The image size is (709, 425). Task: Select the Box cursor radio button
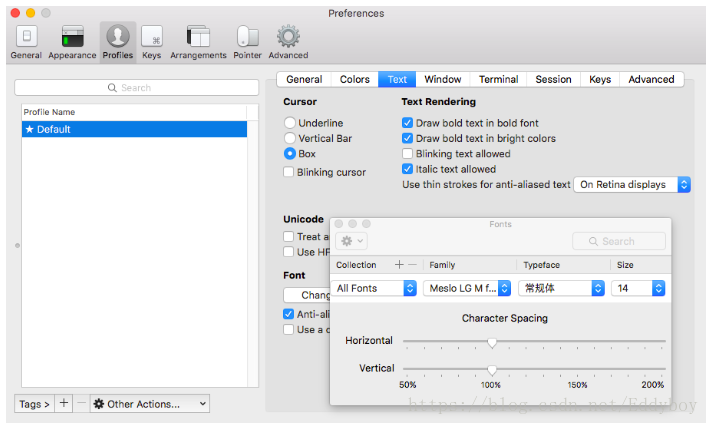(x=289, y=153)
